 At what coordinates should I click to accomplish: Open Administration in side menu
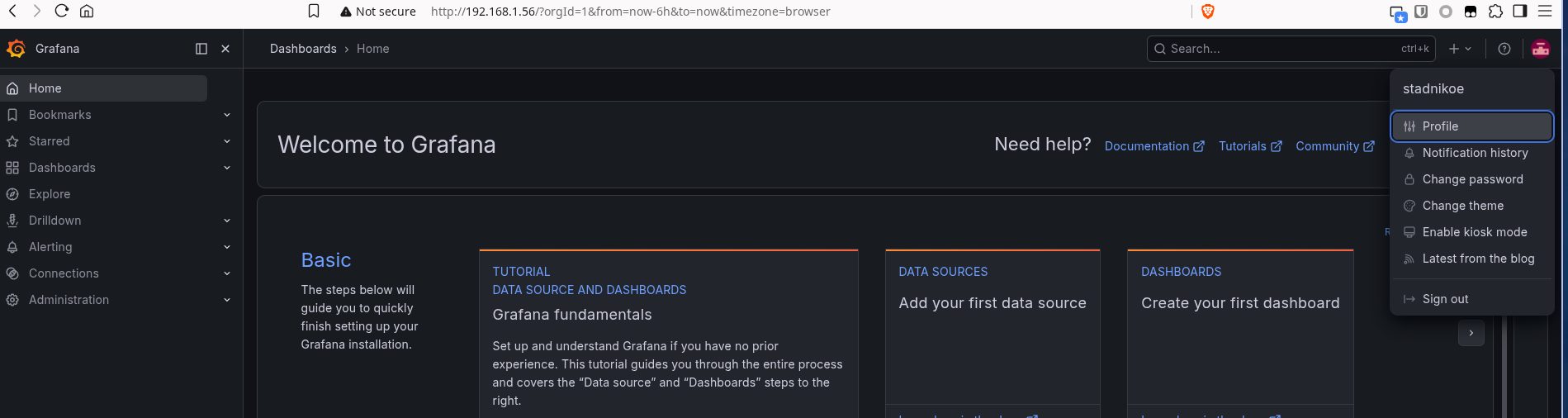pos(69,300)
